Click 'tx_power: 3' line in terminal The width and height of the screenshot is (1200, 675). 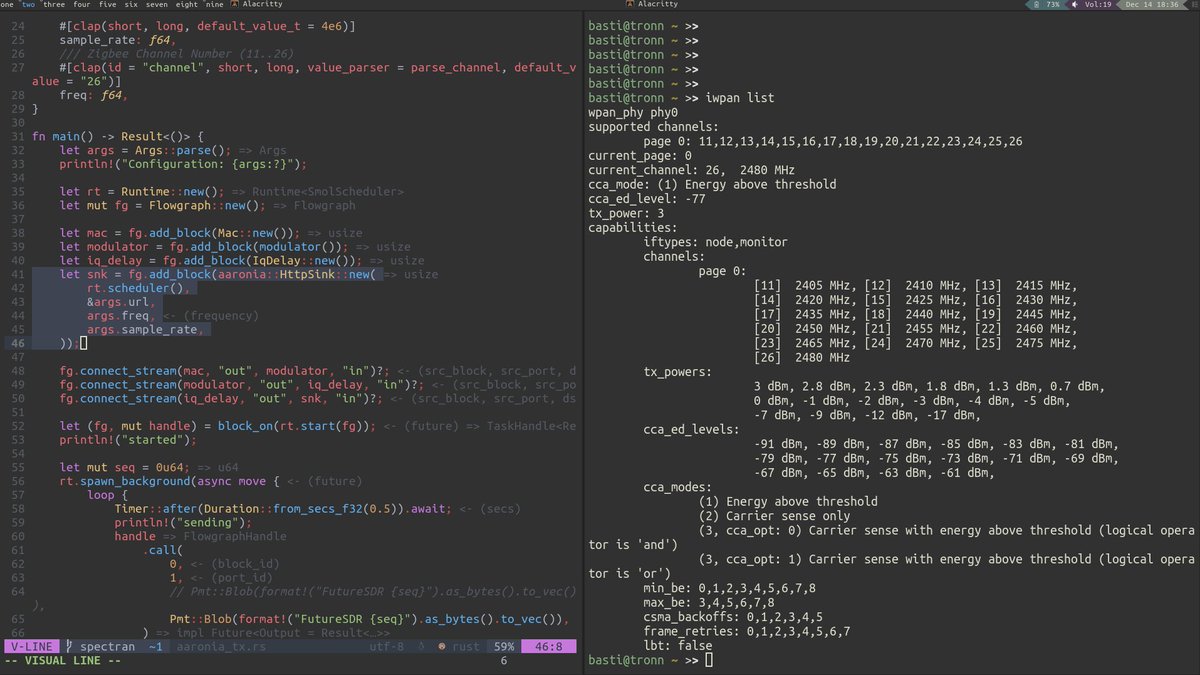[627, 213]
